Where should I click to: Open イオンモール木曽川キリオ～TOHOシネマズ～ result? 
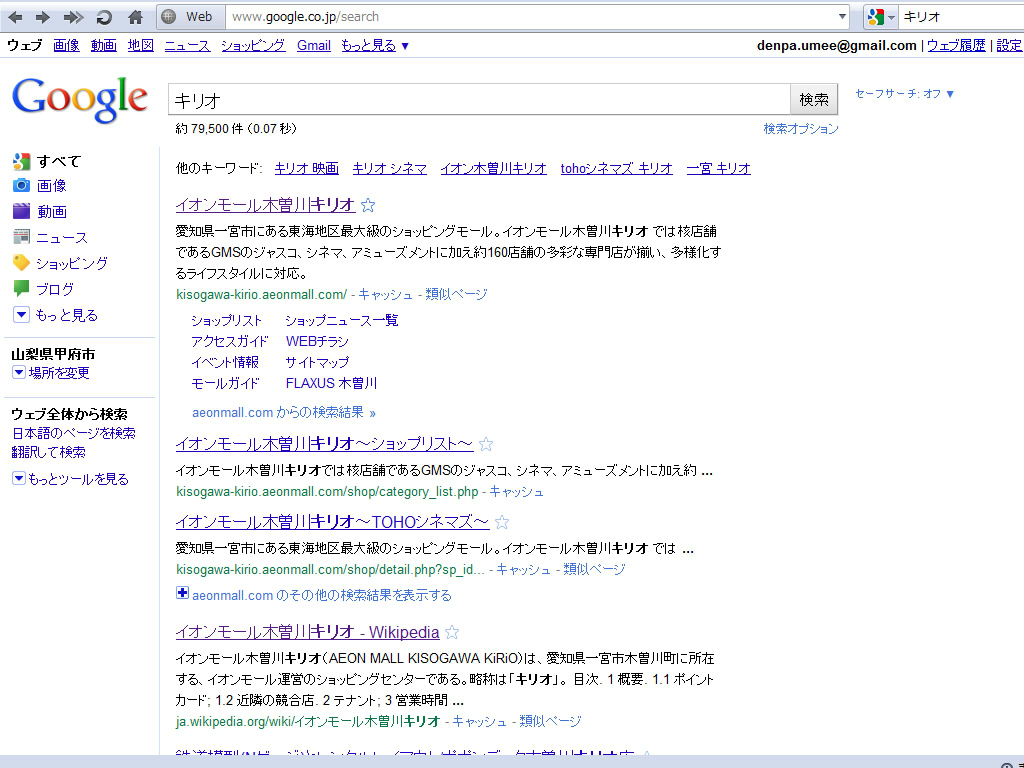pos(332,522)
